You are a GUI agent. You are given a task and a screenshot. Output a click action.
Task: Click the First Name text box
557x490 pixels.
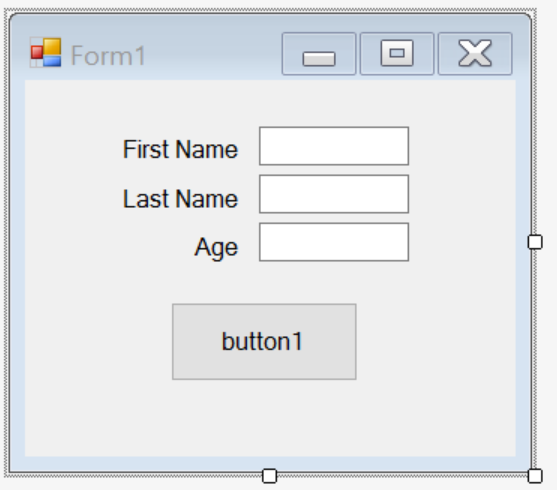tap(334, 146)
